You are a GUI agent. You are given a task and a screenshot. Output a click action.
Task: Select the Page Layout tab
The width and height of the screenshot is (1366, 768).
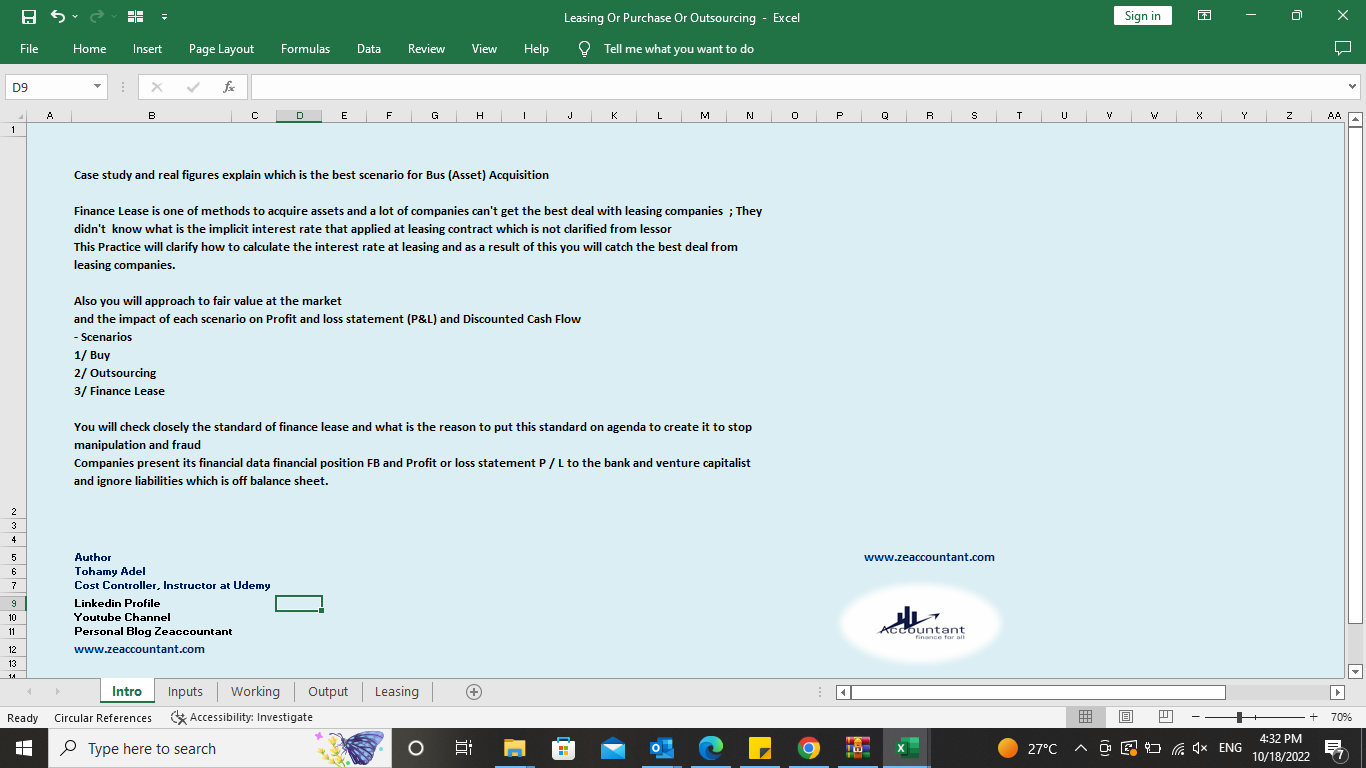[221, 49]
